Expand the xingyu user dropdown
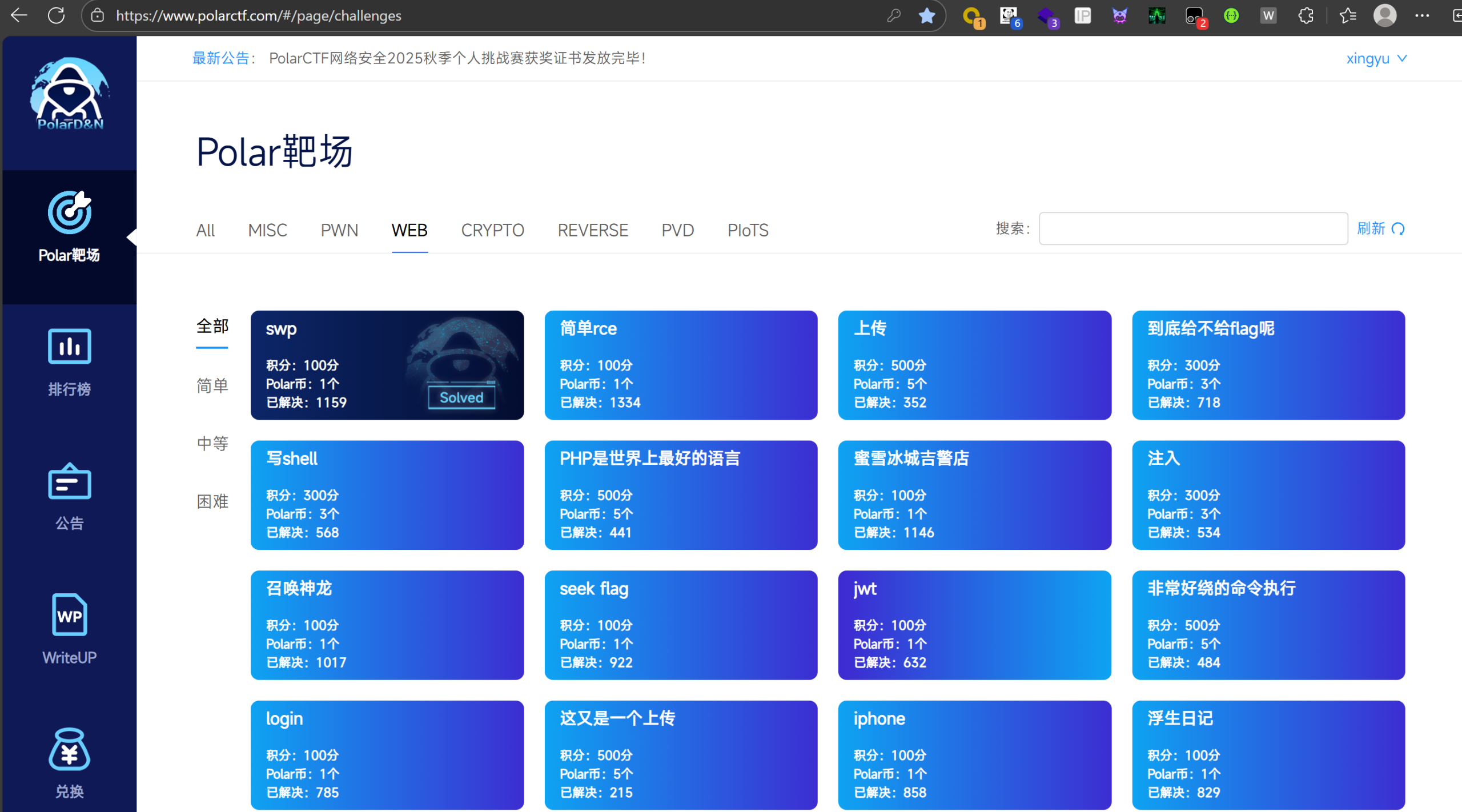This screenshot has width=1462, height=812. pyautogui.click(x=1376, y=58)
